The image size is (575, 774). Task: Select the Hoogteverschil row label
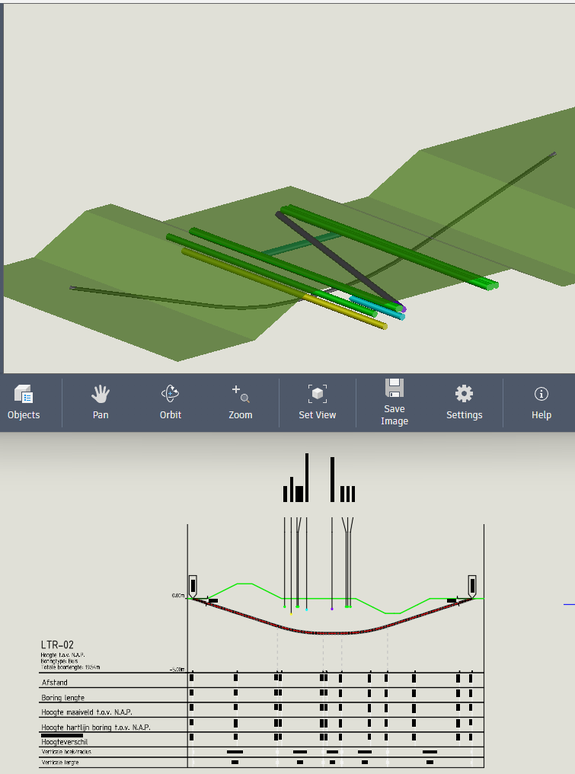pos(64,741)
